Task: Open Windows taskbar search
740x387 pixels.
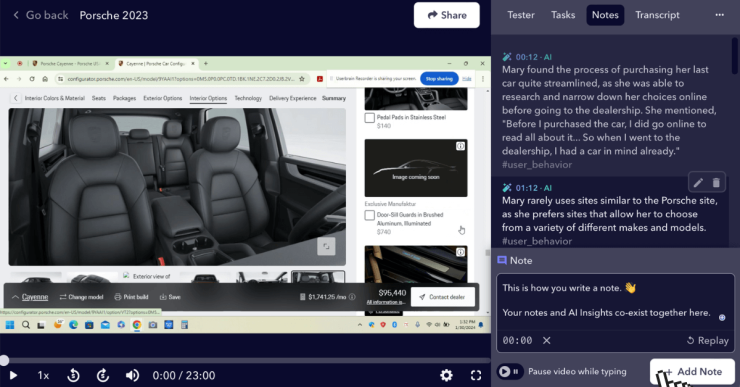Action: (x=26, y=325)
